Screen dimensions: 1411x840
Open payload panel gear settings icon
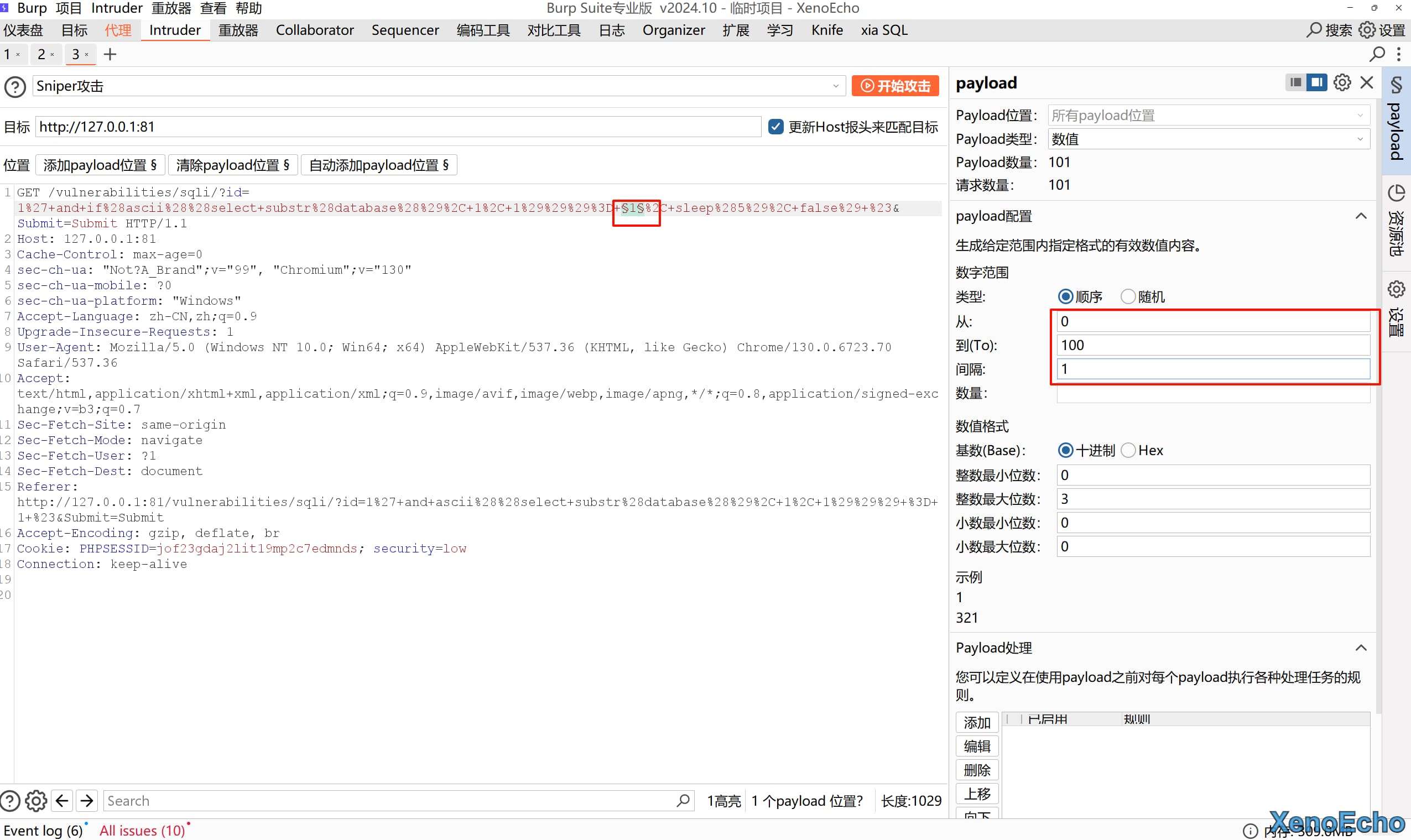click(1342, 82)
